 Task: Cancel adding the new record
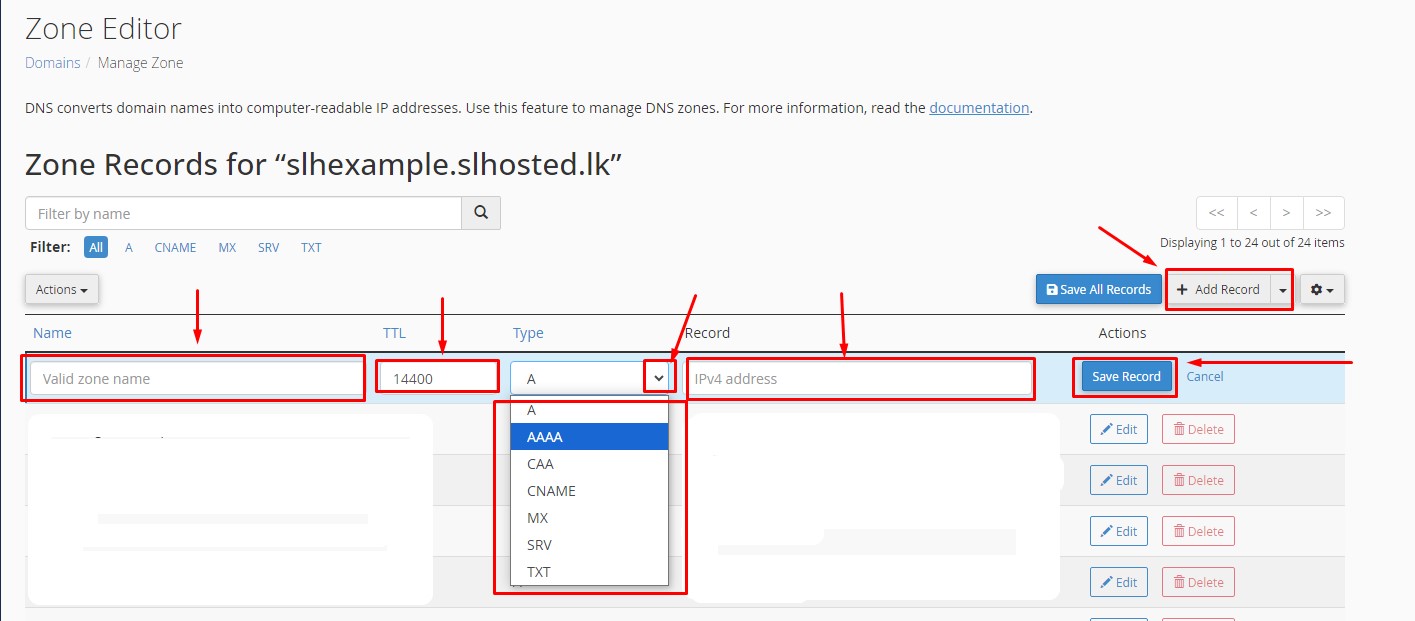[1205, 377]
